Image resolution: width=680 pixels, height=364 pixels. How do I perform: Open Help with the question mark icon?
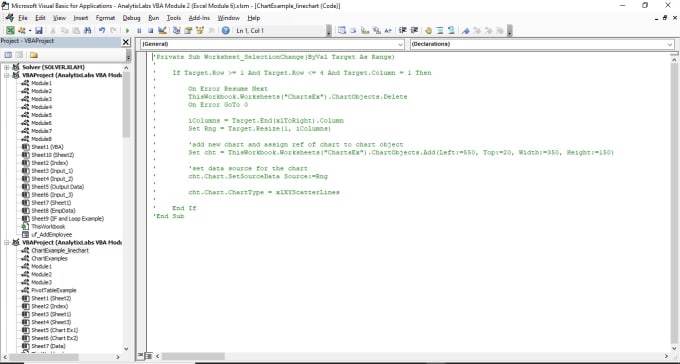pyautogui.click(x=226, y=30)
